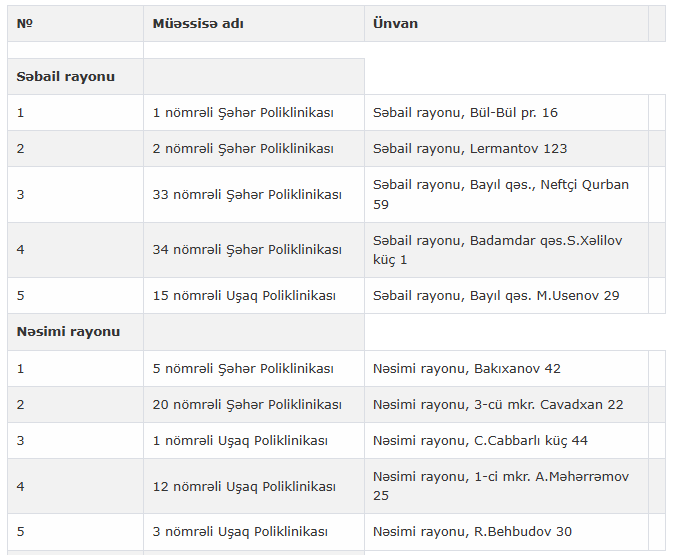Click the address "Nəsimi rayonu, Bakıxanov 42"

(467, 369)
